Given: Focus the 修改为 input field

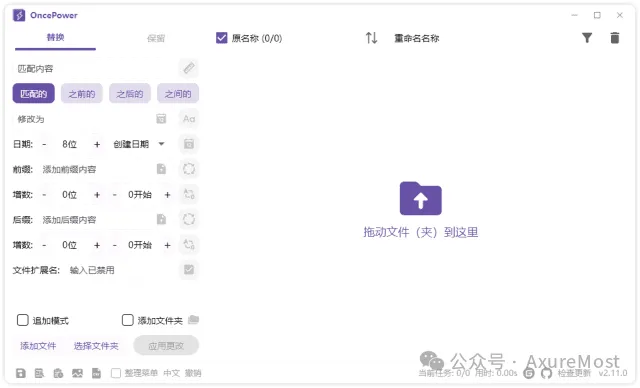Looking at the screenshot, I should pos(84,119).
